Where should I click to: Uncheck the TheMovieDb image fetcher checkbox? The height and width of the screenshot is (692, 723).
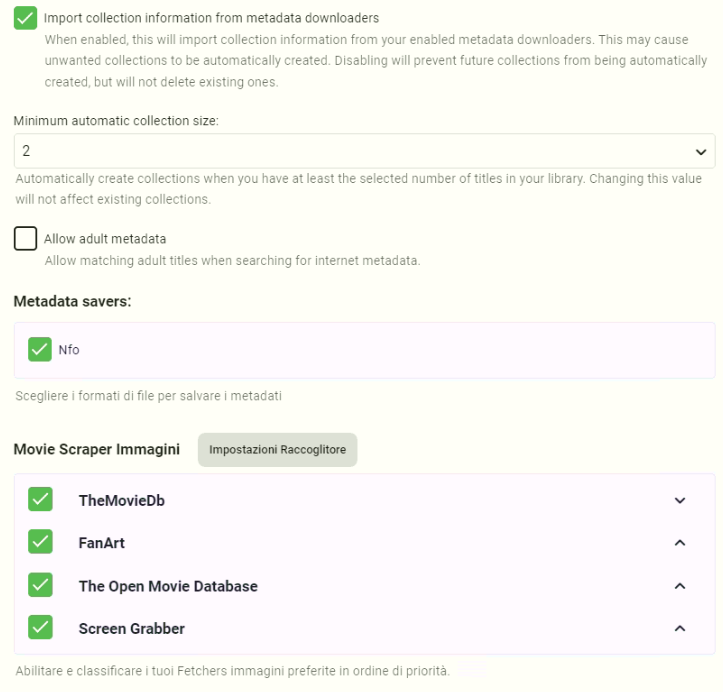40,500
